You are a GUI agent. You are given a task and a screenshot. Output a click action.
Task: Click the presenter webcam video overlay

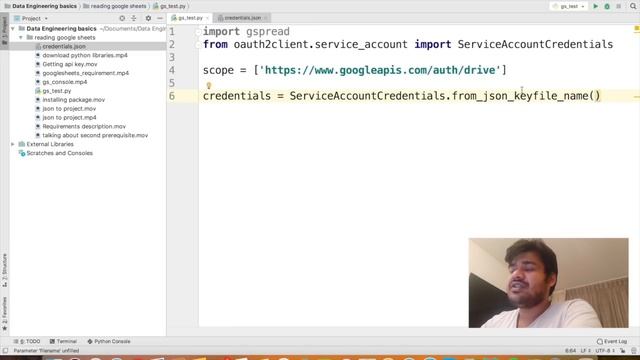point(549,283)
